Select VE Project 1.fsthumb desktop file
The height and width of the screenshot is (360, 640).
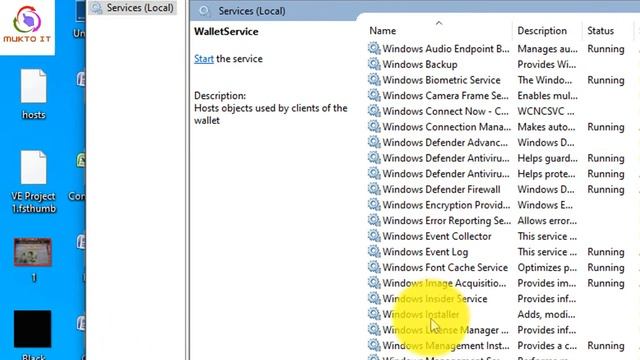[33, 182]
